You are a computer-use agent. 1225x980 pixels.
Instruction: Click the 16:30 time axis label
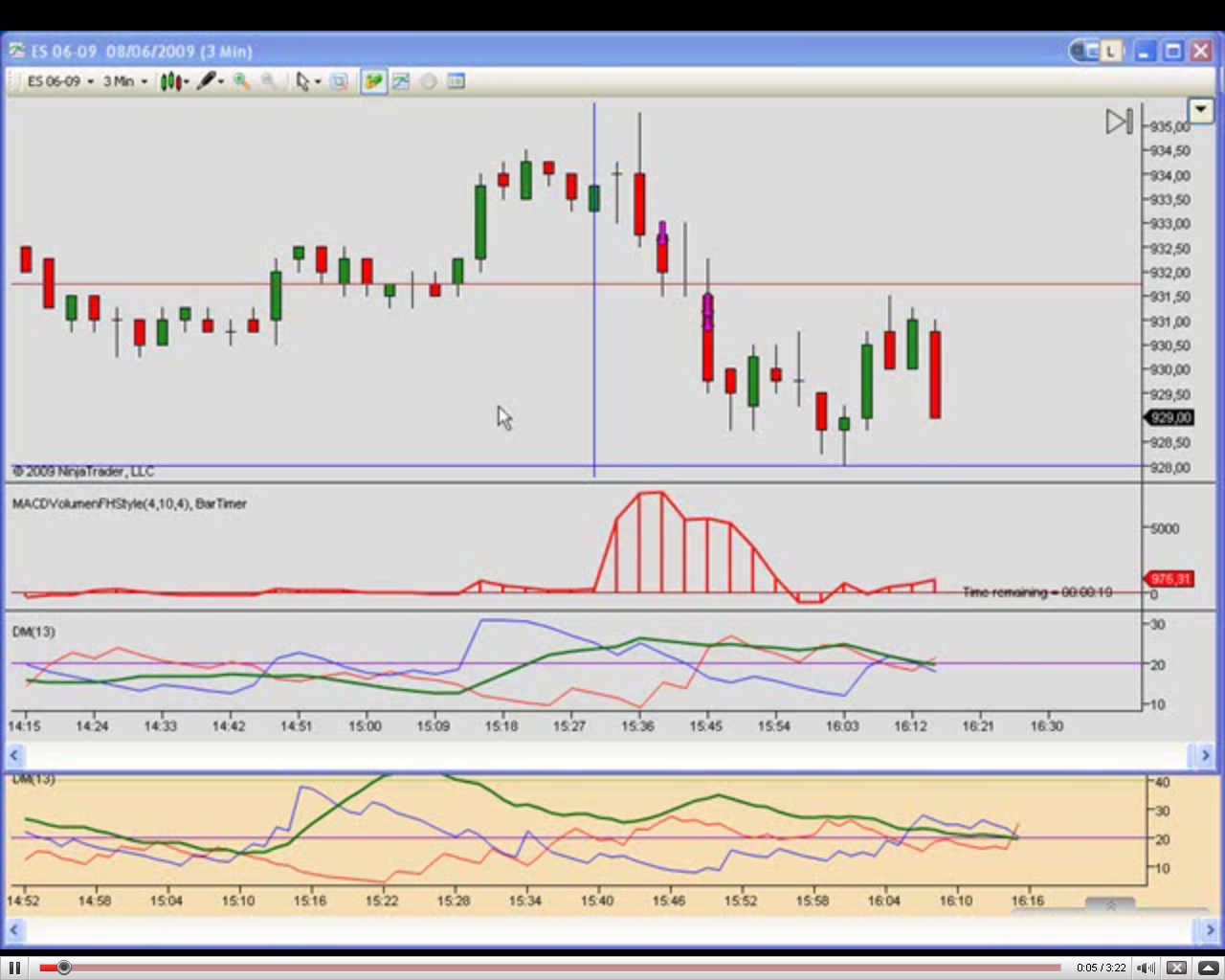(x=1047, y=726)
